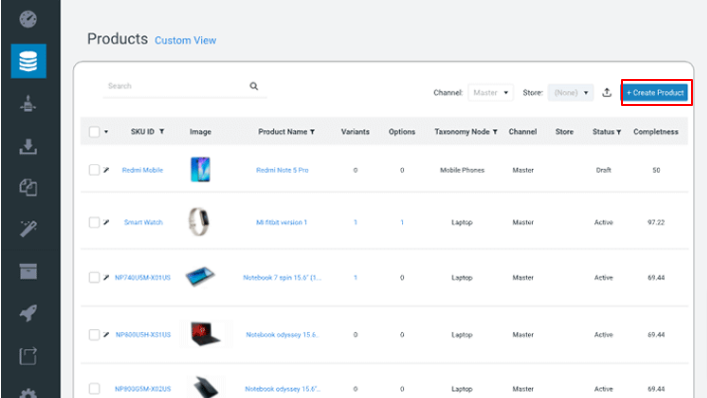This screenshot has width=707, height=398.
Task: Expand the Store (None) dropdown
Action: (x=570, y=92)
